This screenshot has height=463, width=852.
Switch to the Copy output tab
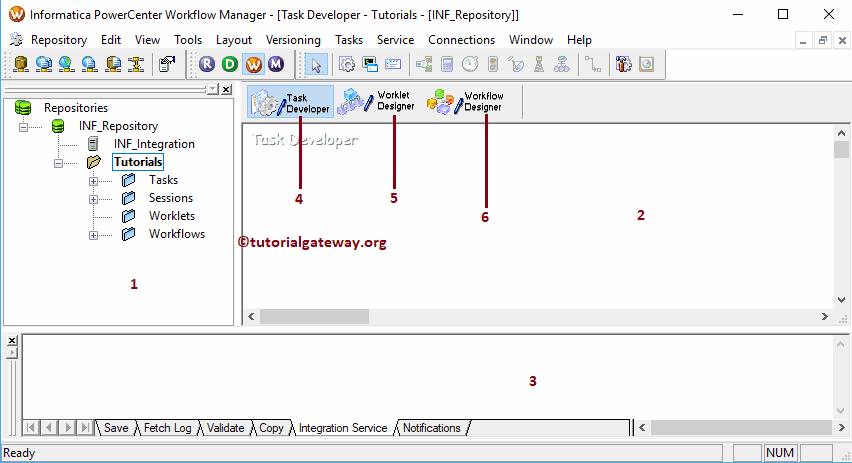tap(271, 428)
